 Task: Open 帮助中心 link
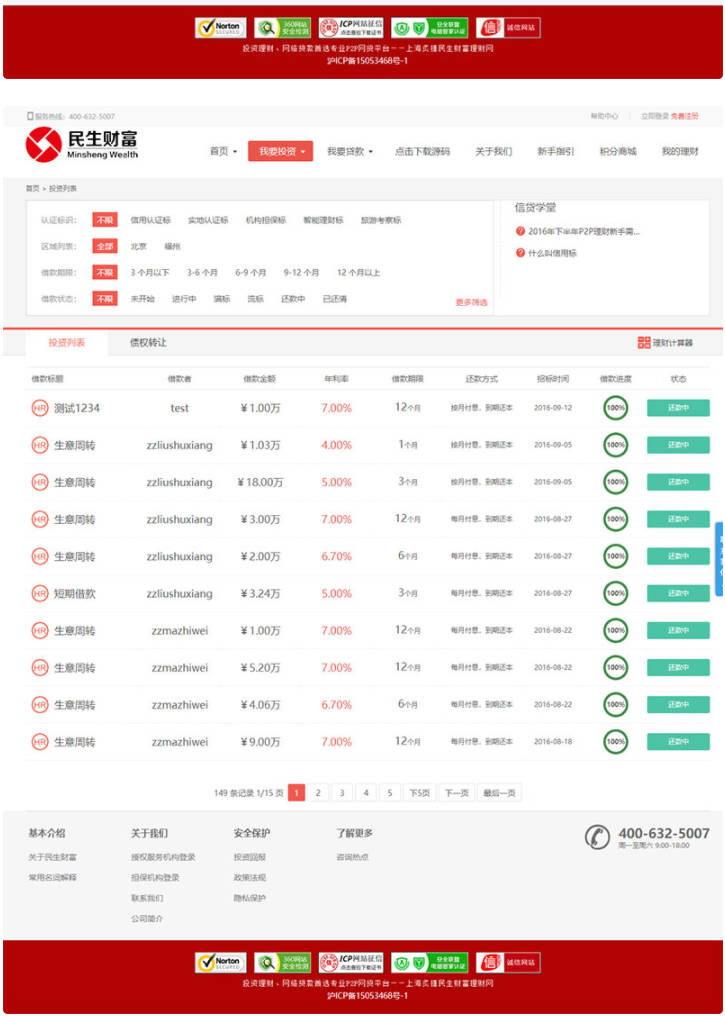click(604, 116)
